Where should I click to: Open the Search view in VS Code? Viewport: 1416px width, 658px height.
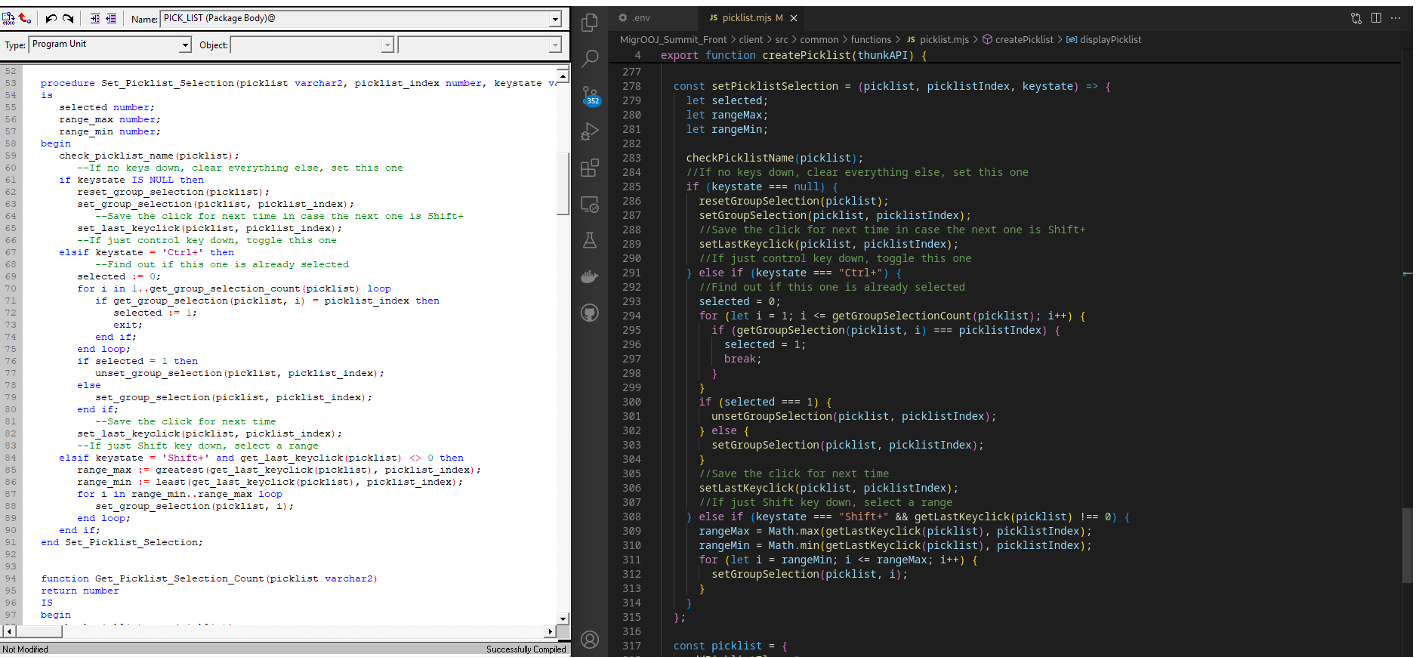click(x=590, y=59)
